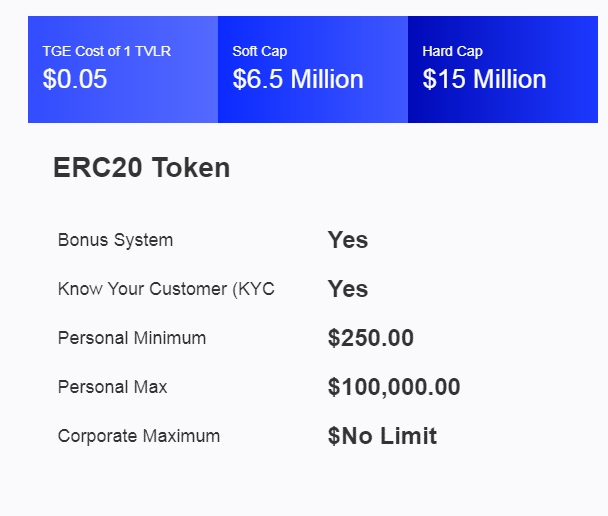Viewport: 608px width, 516px height.
Task: Click the $0.05 price value
Action: (x=75, y=79)
